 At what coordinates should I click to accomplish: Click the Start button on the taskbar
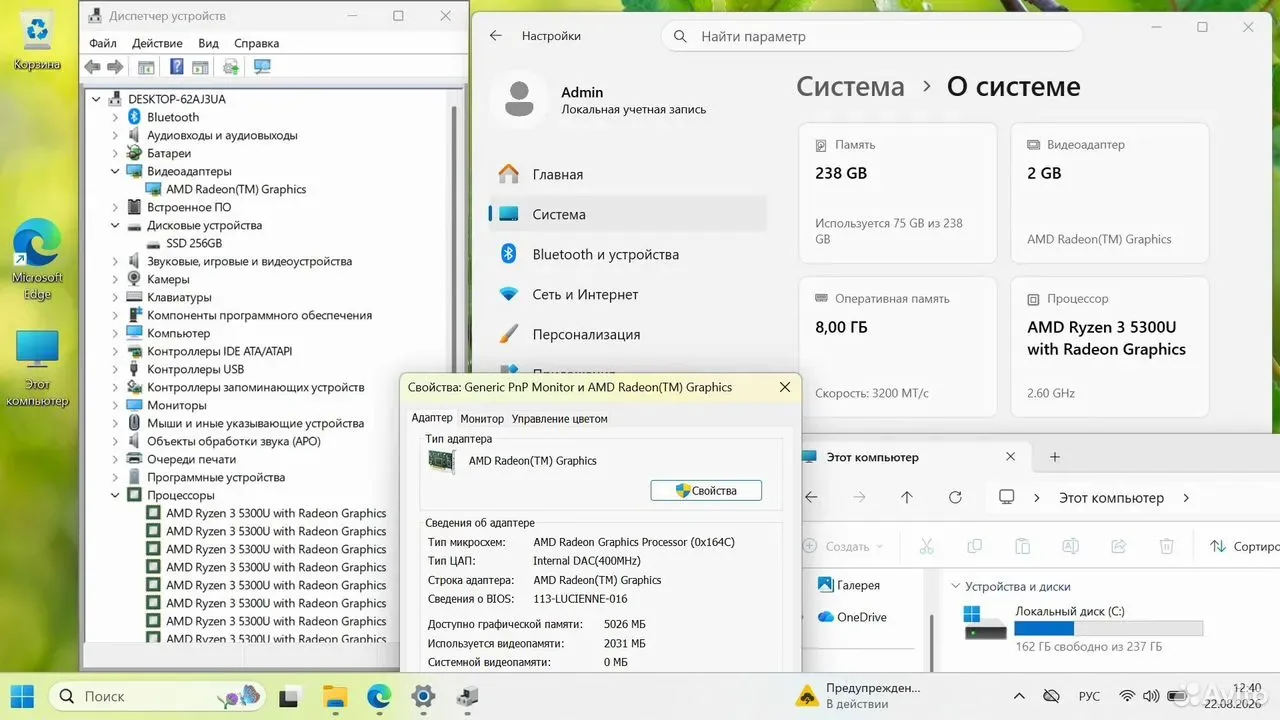coord(21,696)
